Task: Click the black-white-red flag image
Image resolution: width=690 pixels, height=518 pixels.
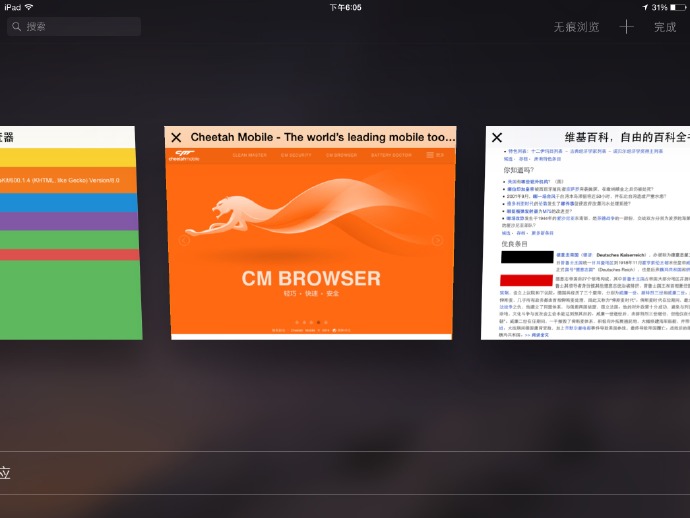Action: click(x=527, y=268)
